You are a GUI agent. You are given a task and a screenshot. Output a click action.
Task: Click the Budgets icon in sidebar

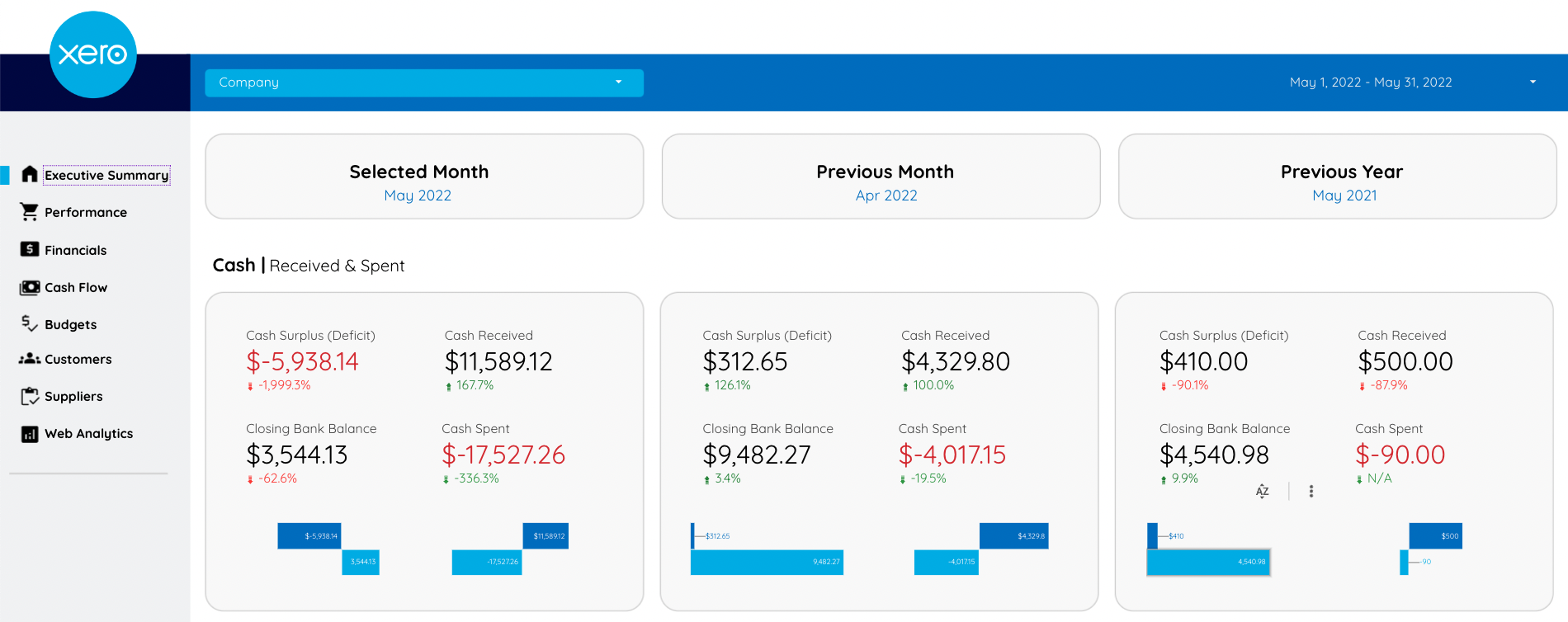tap(30, 323)
